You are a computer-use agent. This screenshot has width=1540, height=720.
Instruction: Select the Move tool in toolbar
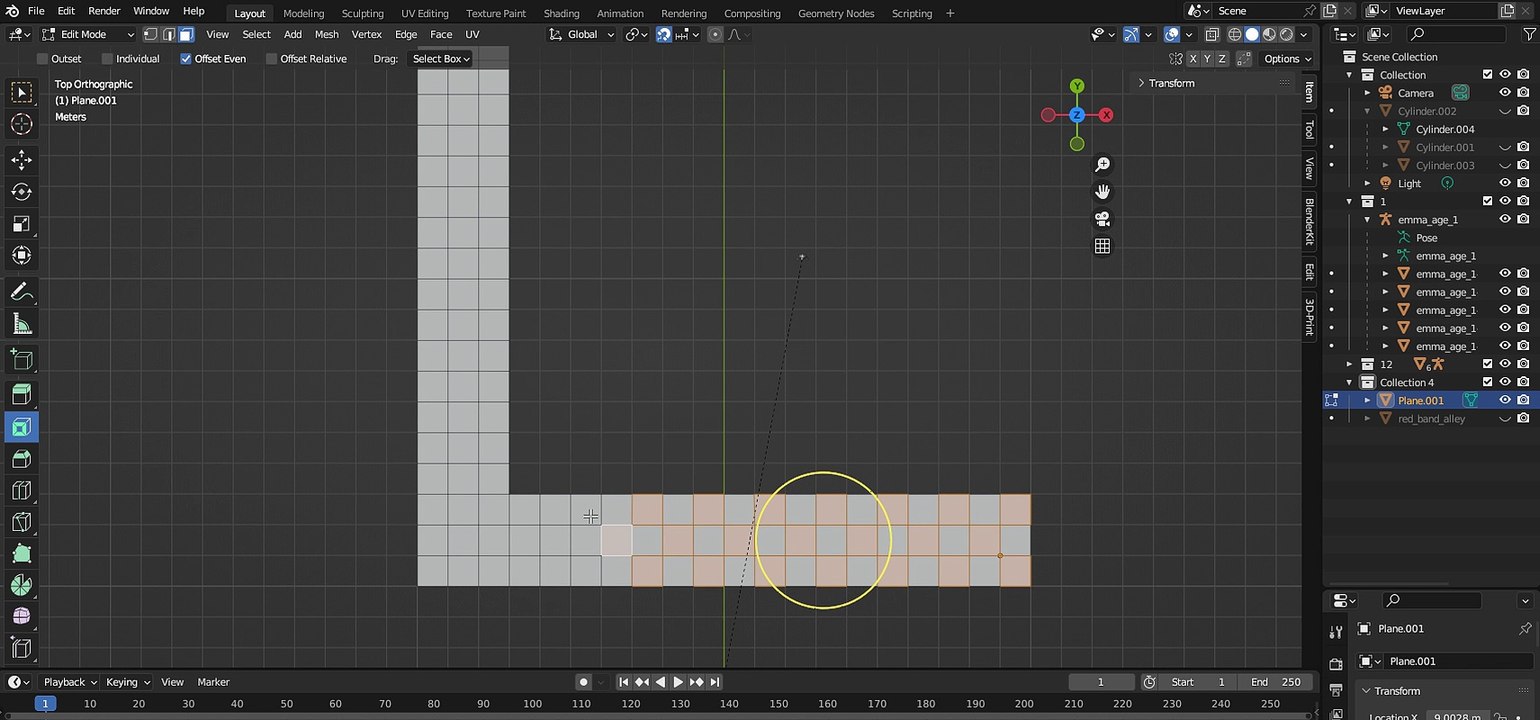point(21,160)
